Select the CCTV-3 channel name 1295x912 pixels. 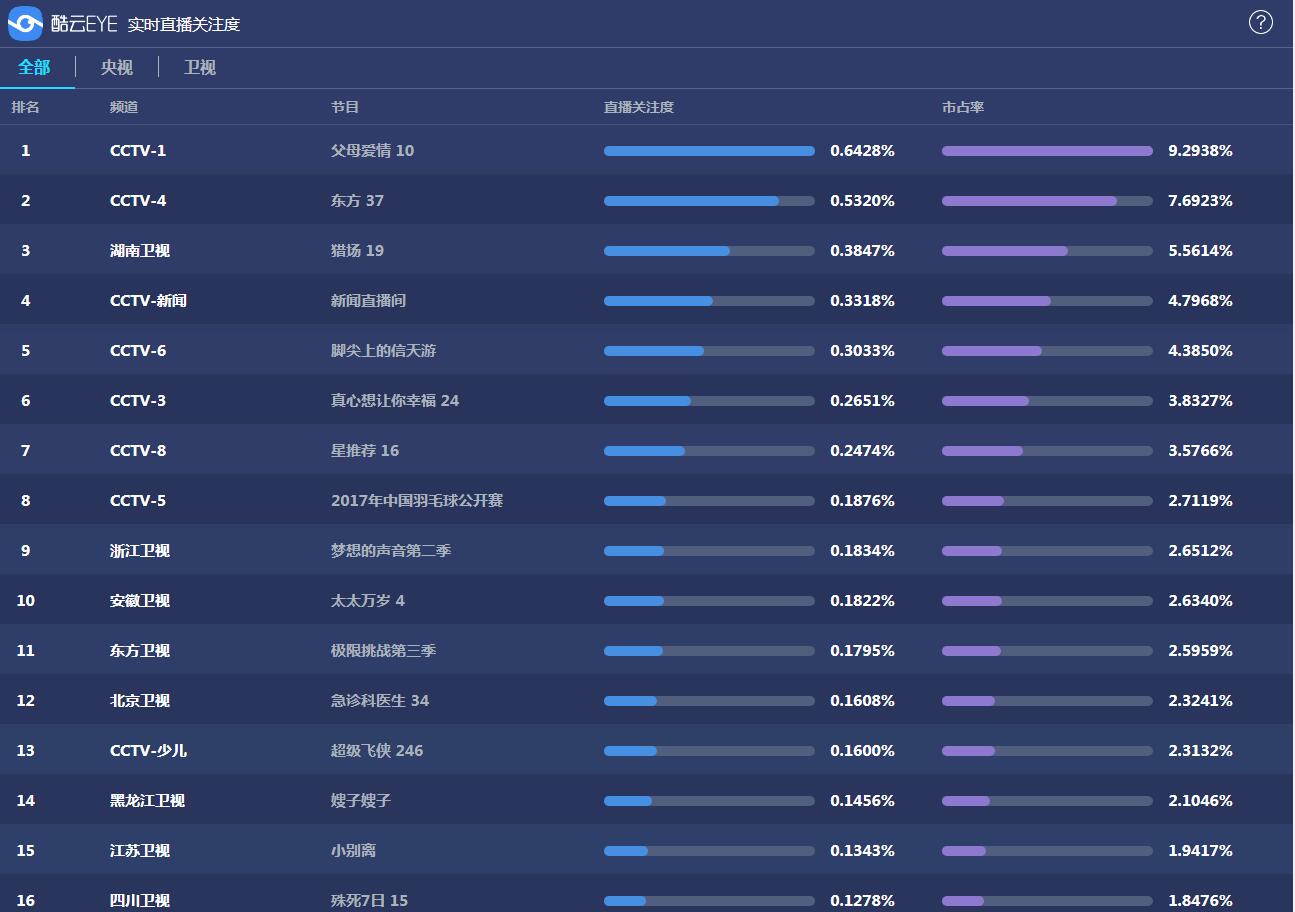tap(138, 401)
